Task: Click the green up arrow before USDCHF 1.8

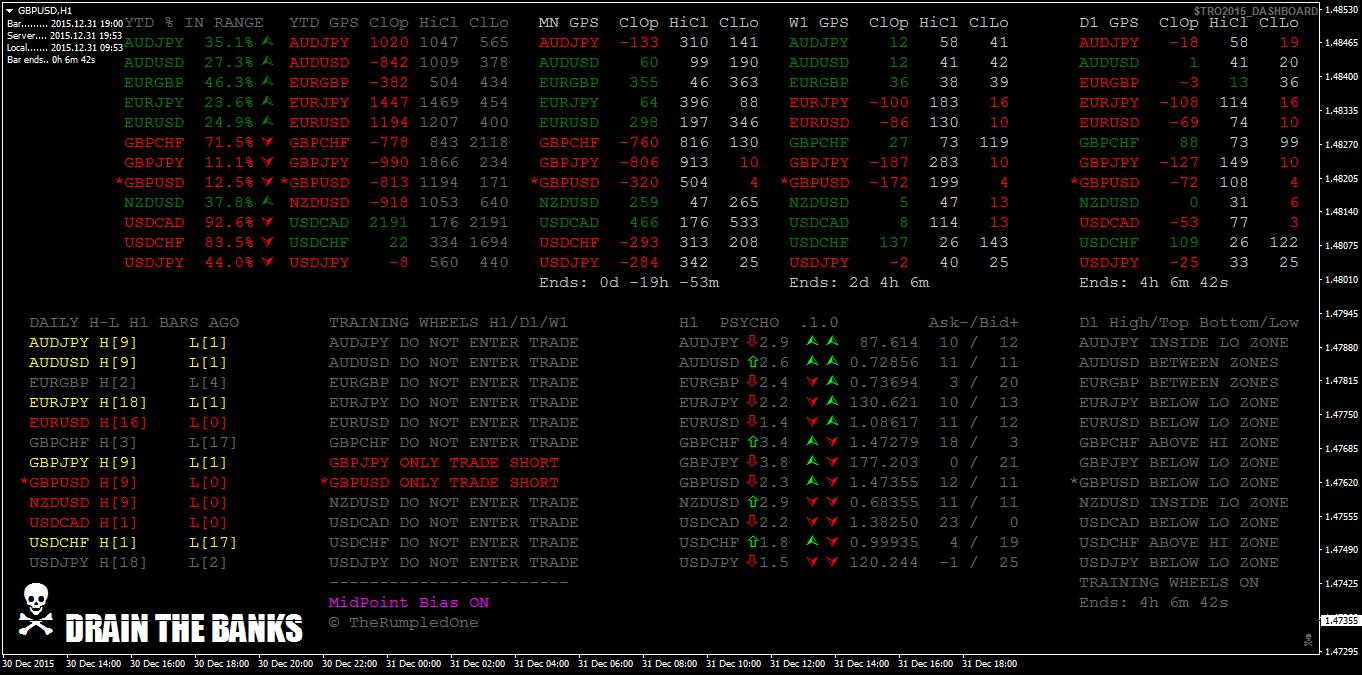Action: (752, 543)
